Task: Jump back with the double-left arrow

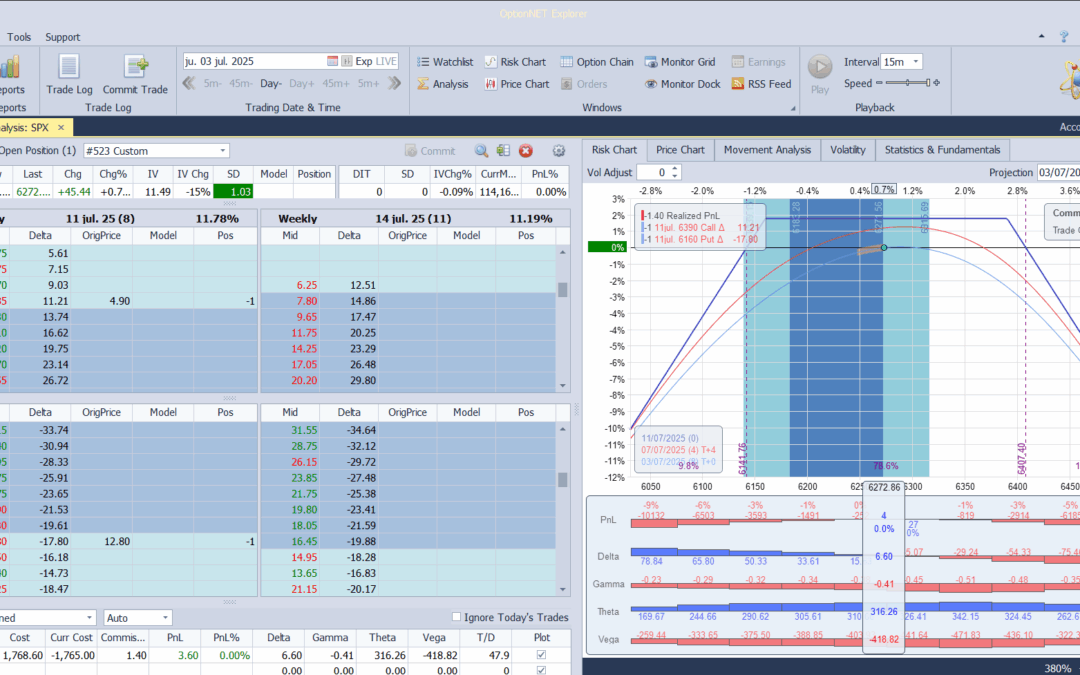Action: [189, 83]
